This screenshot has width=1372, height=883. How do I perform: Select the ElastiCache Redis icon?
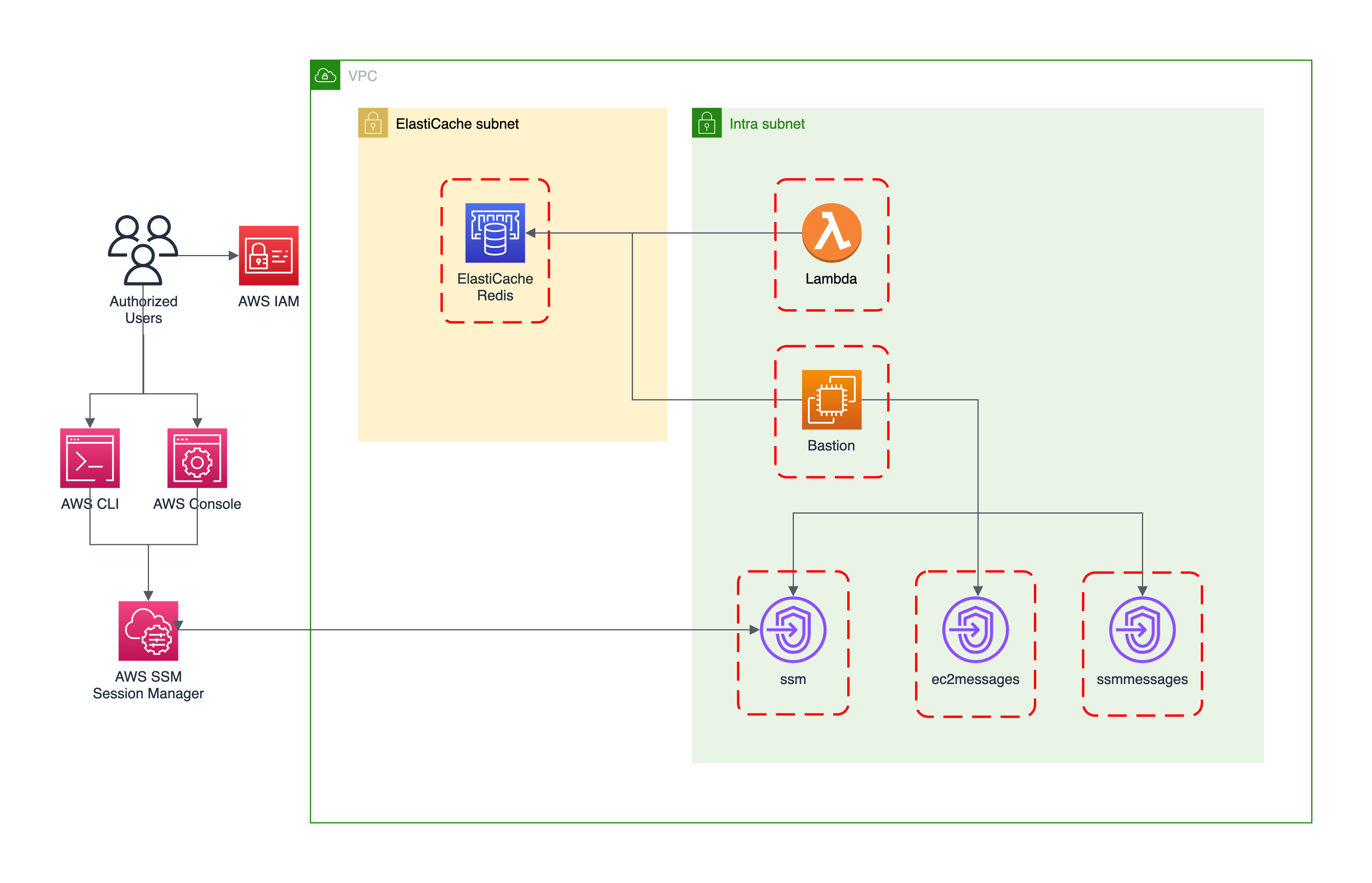coord(494,233)
